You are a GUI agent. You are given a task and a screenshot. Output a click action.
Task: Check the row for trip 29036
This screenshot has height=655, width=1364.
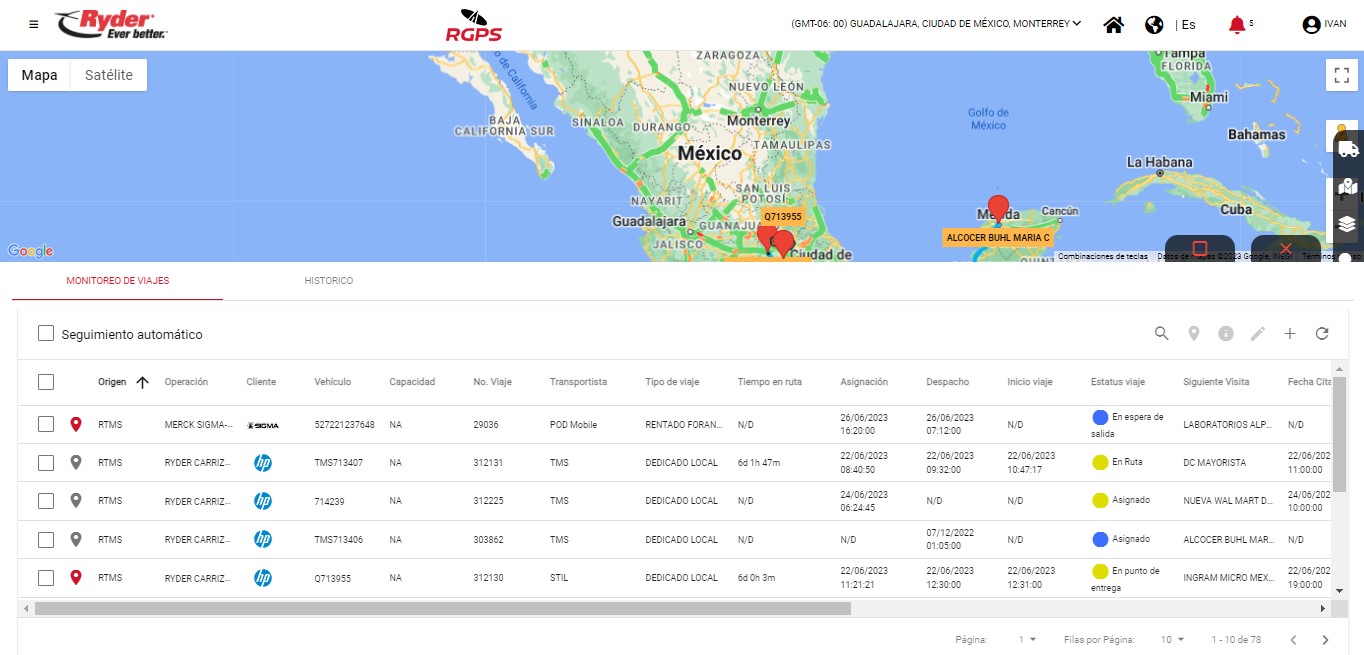[46, 424]
